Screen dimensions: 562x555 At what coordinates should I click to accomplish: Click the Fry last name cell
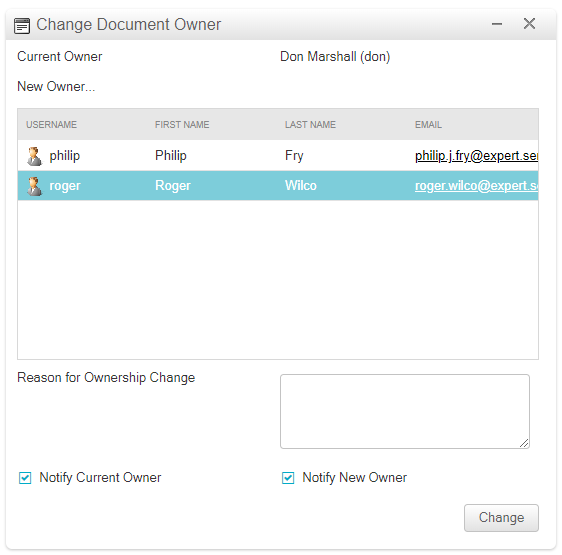pos(294,156)
